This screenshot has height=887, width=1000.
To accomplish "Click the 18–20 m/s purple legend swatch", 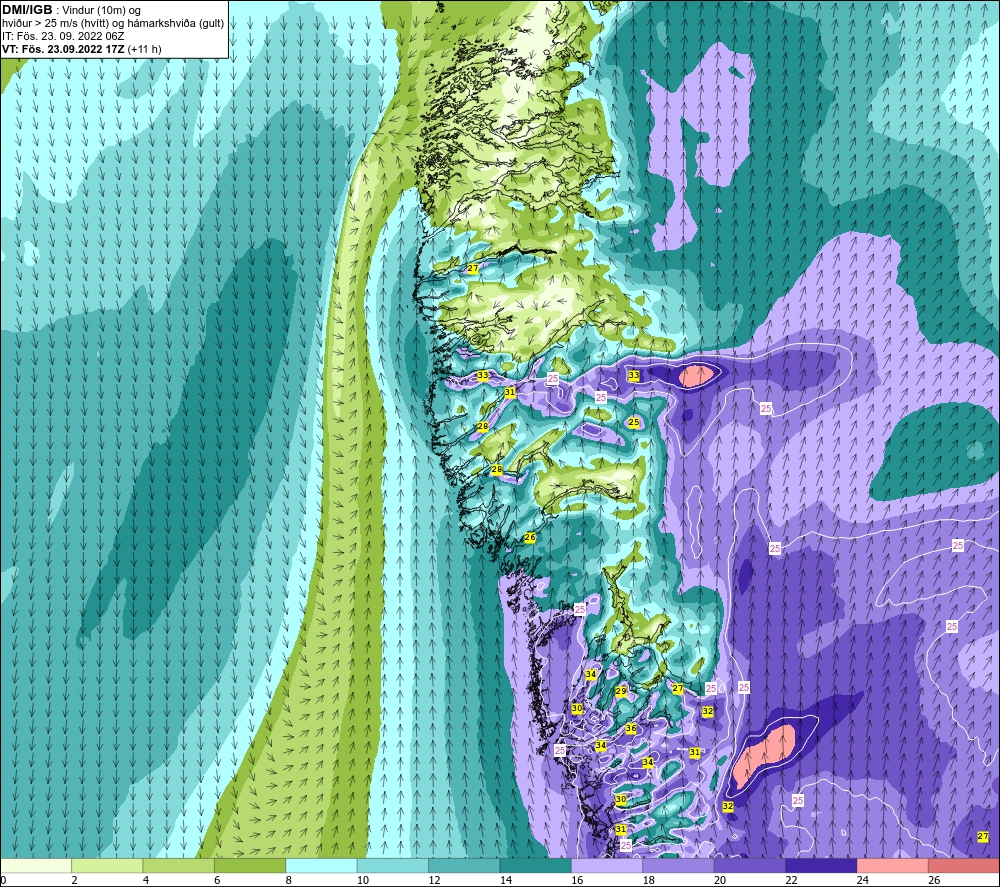I will [x=679, y=865].
